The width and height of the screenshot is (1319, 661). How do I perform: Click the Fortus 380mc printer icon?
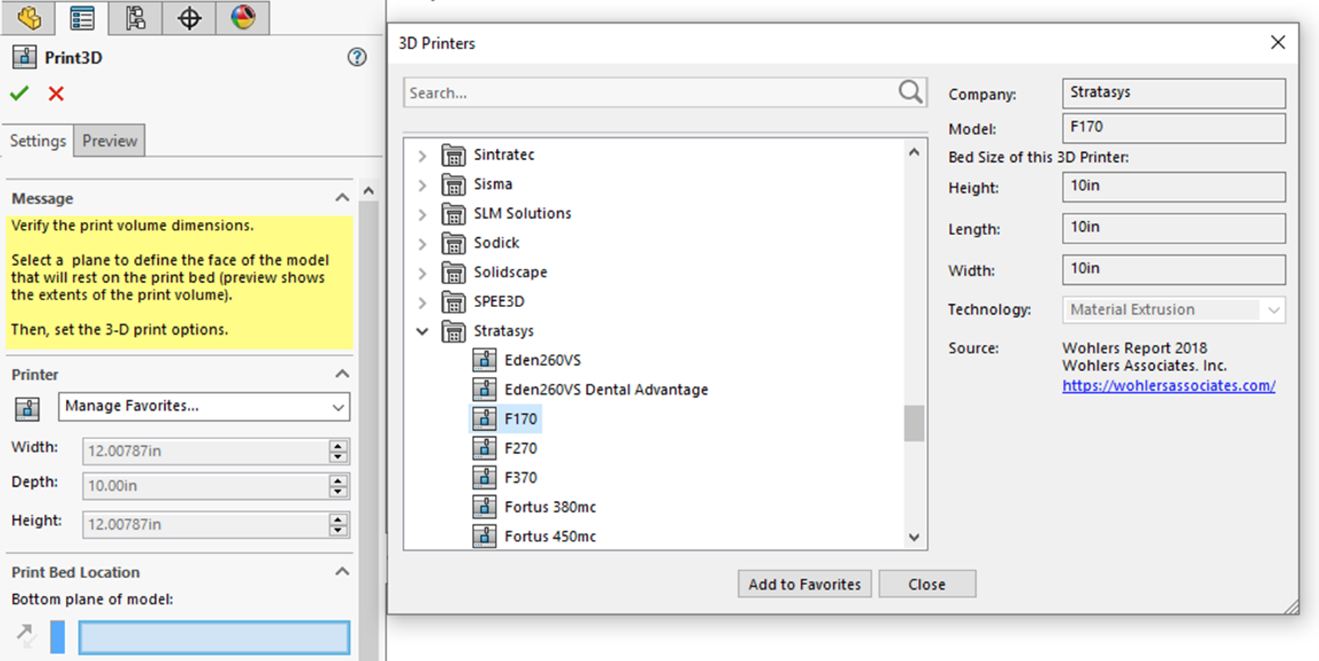[x=484, y=507]
